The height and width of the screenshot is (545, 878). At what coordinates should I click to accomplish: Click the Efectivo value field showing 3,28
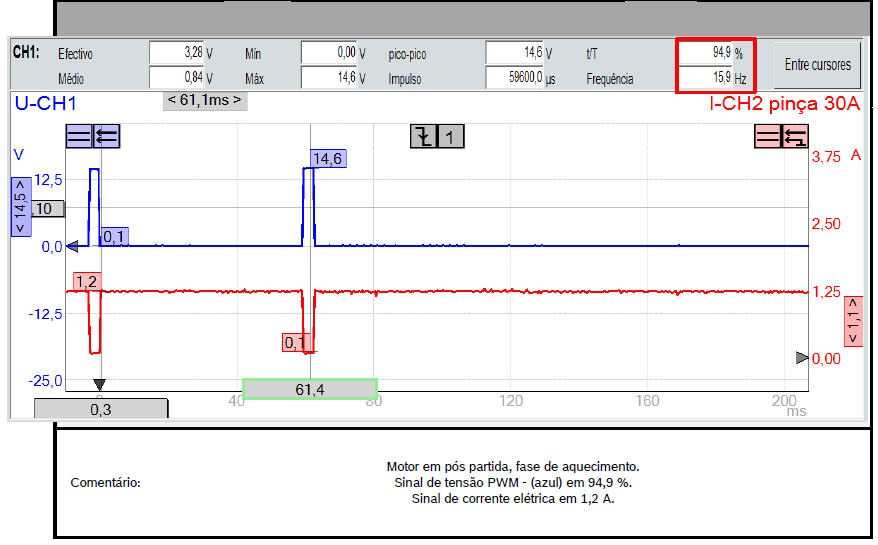tap(176, 52)
